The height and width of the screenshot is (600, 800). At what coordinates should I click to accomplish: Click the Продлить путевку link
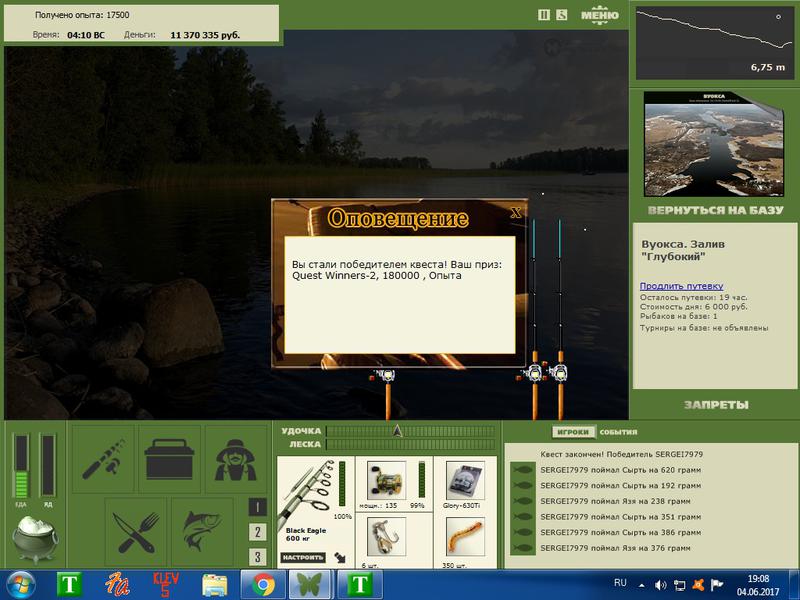[681, 286]
